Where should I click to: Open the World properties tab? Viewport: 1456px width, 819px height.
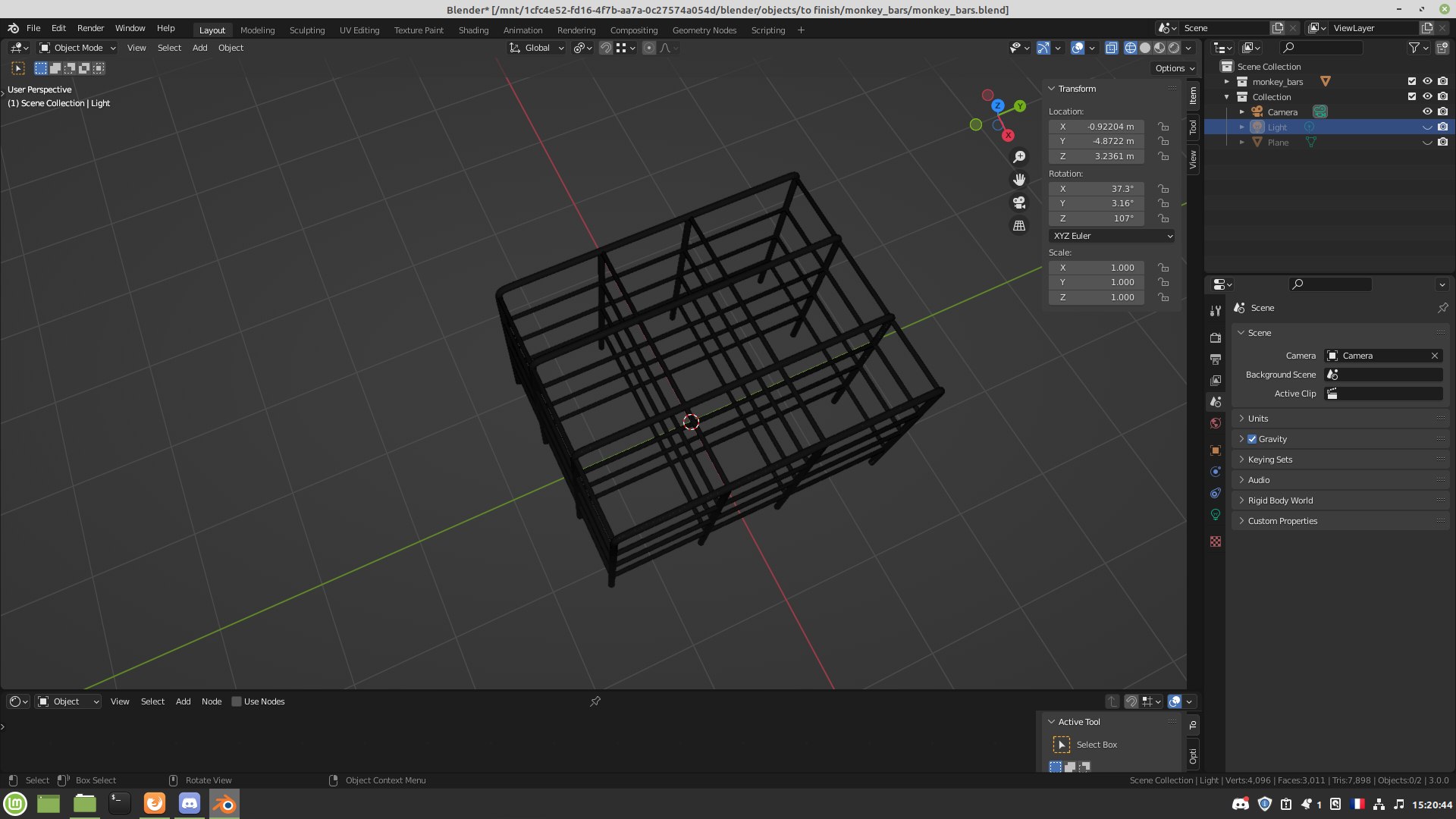pos(1216,423)
